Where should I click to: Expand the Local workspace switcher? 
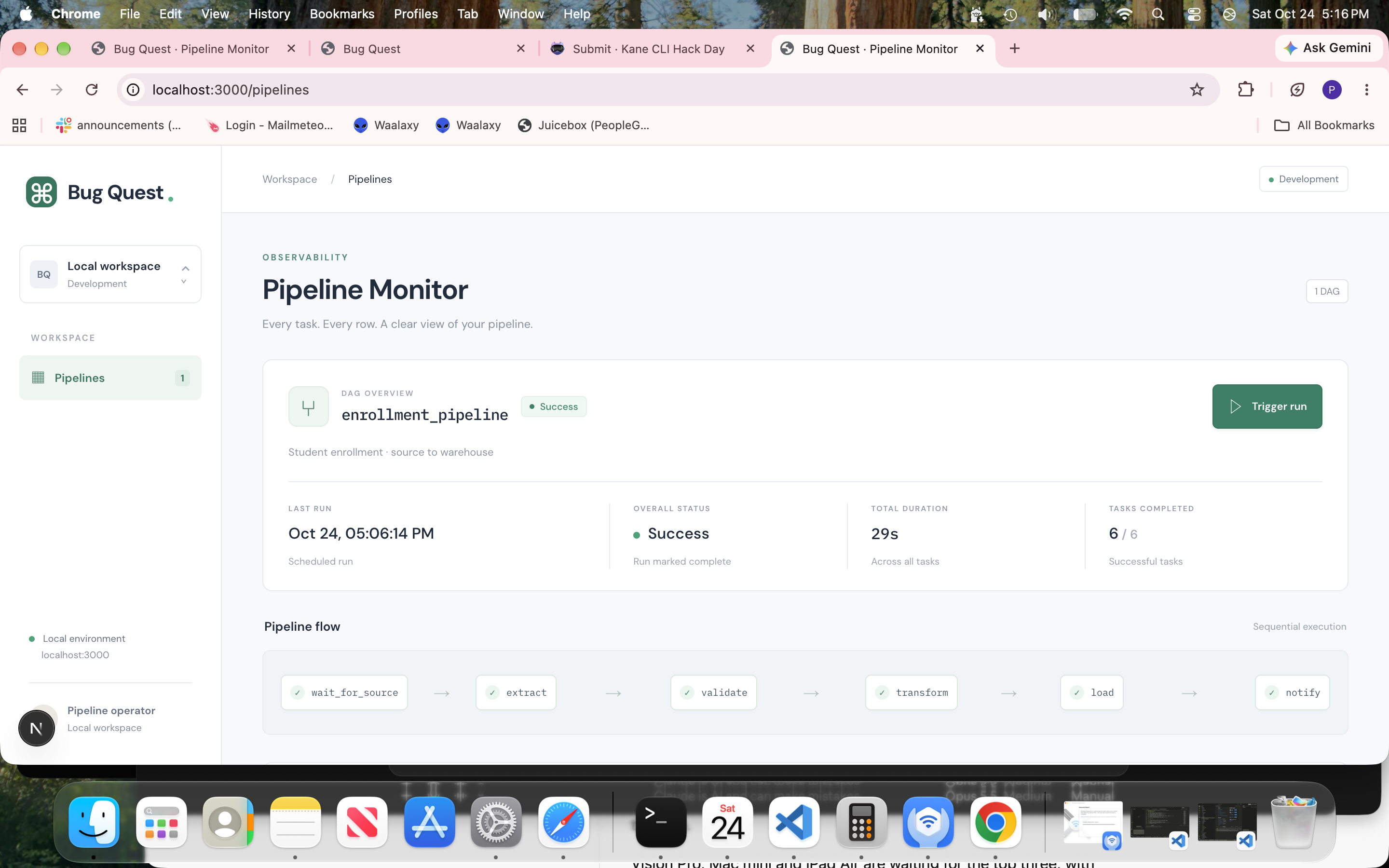(x=110, y=274)
